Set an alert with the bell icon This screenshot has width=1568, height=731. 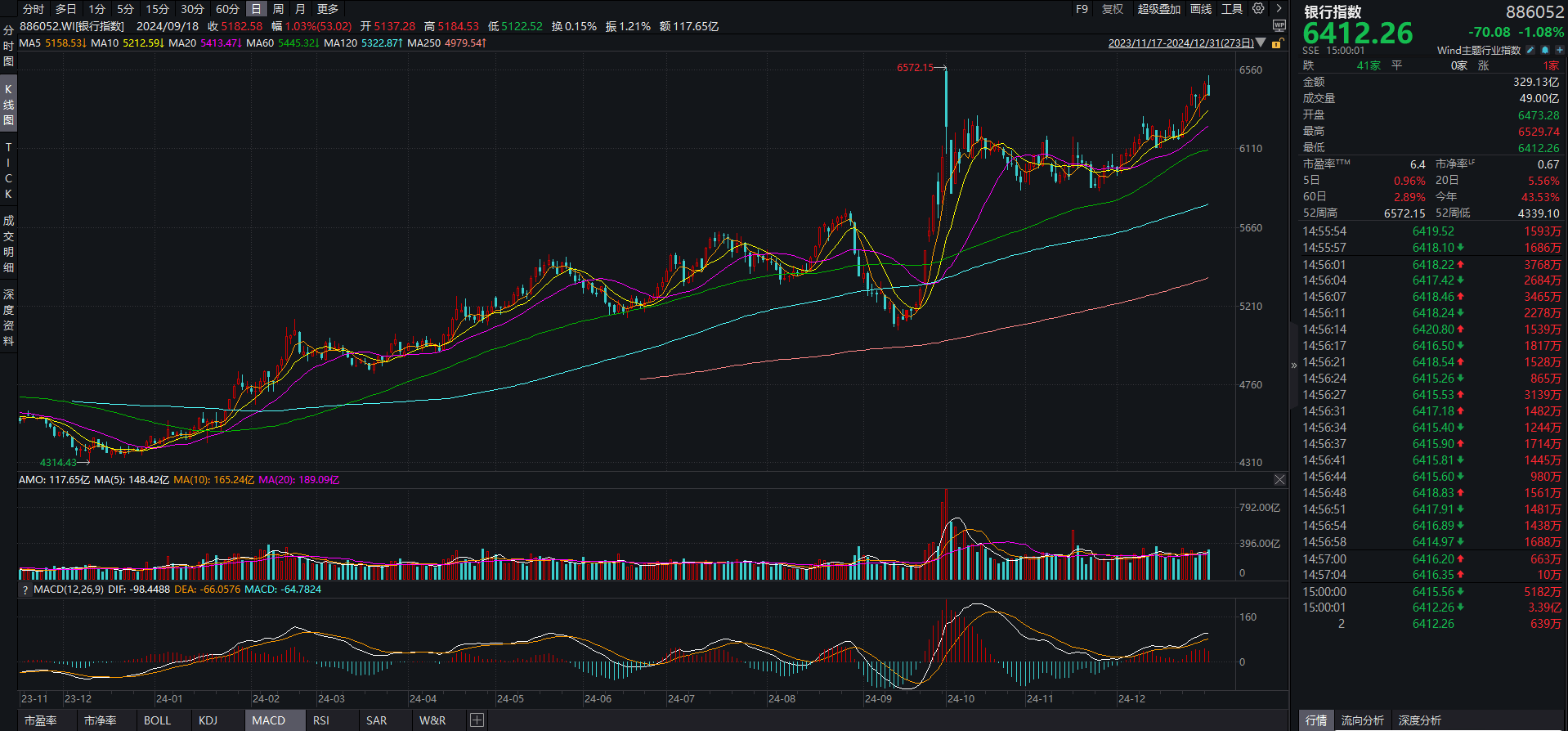[1545, 50]
